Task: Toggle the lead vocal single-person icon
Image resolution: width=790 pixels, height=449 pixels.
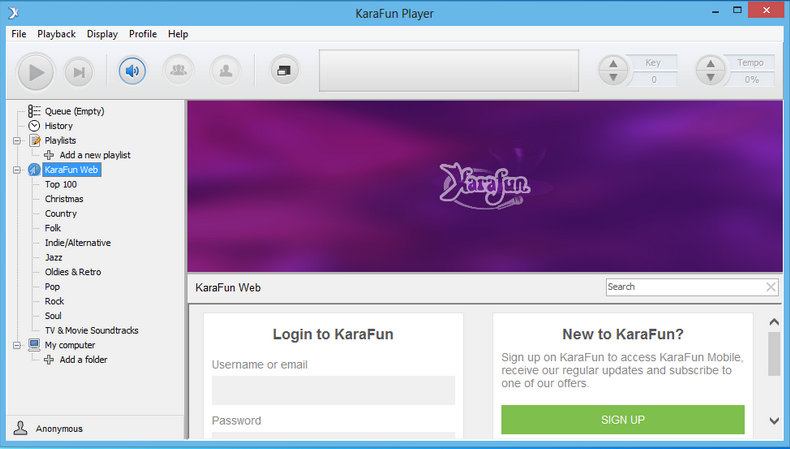Action: (x=226, y=70)
